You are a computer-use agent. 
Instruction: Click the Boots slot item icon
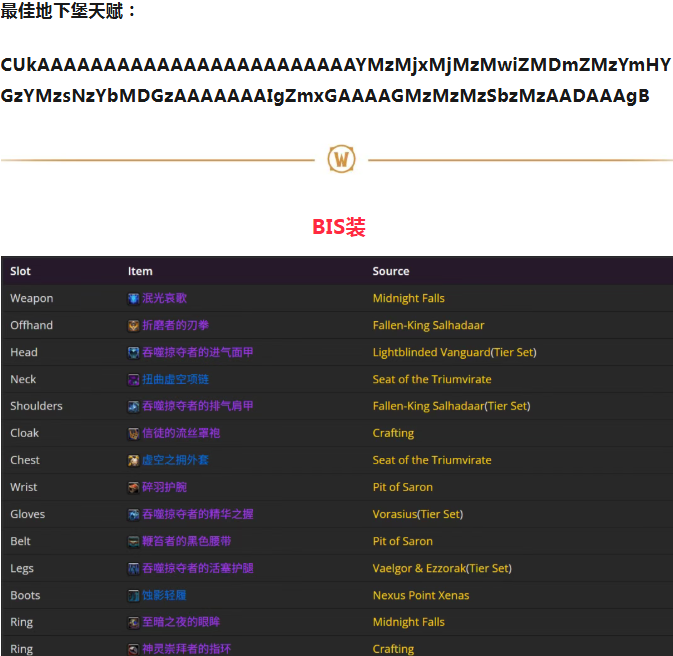tap(133, 595)
